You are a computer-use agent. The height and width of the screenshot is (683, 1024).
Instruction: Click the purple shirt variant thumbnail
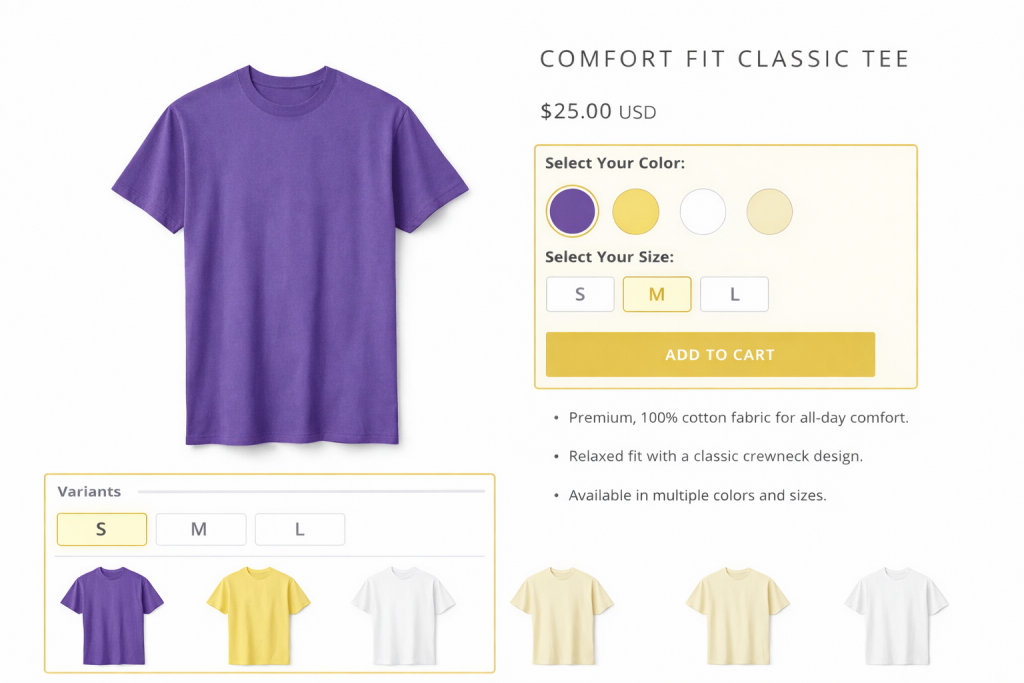pos(113,610)
